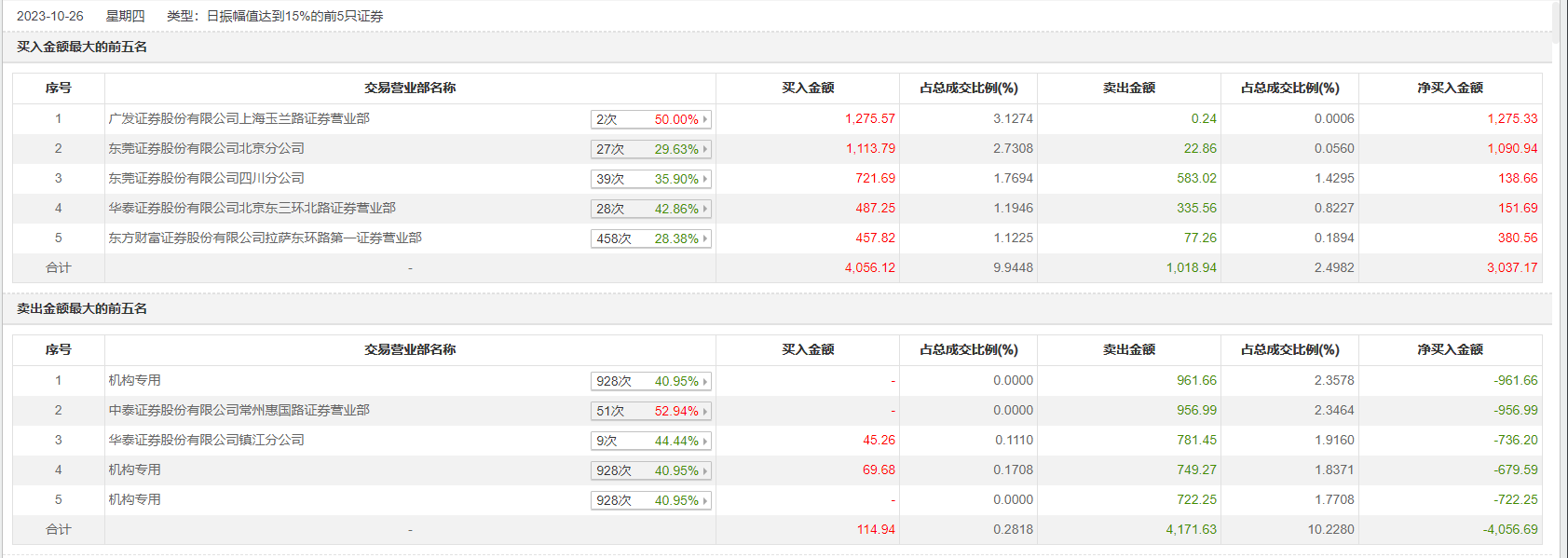This screenshot has height=558, width=1568.
Task: Click the 买入金额最大的前五名 section heading
Action: [82, 47]
